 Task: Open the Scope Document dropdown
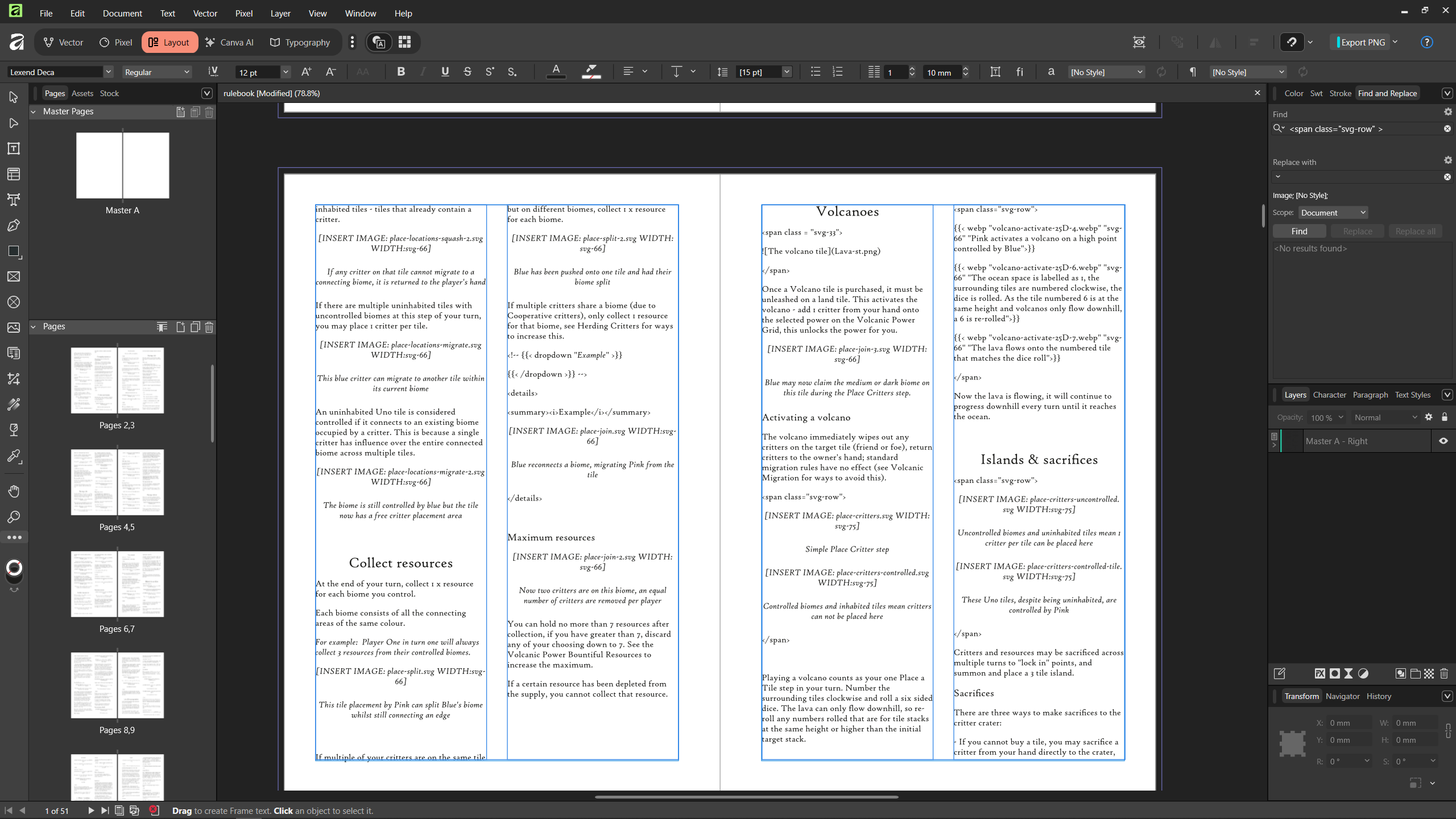pos(1333,212)
